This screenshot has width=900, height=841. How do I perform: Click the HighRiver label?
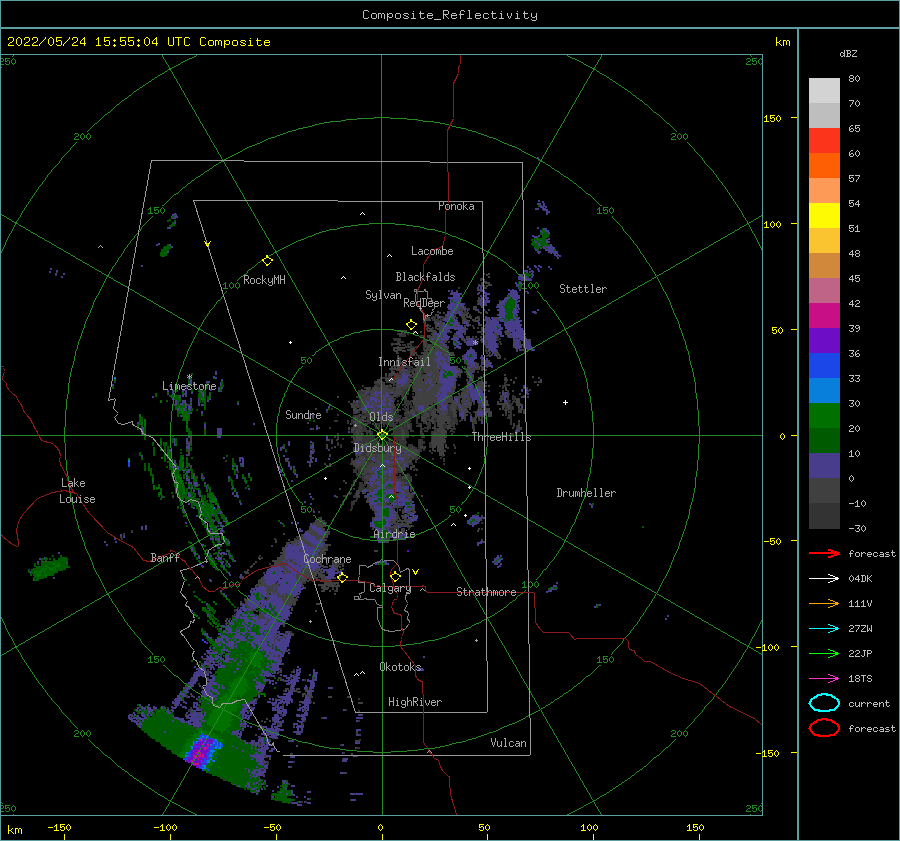tap(415, 702)
